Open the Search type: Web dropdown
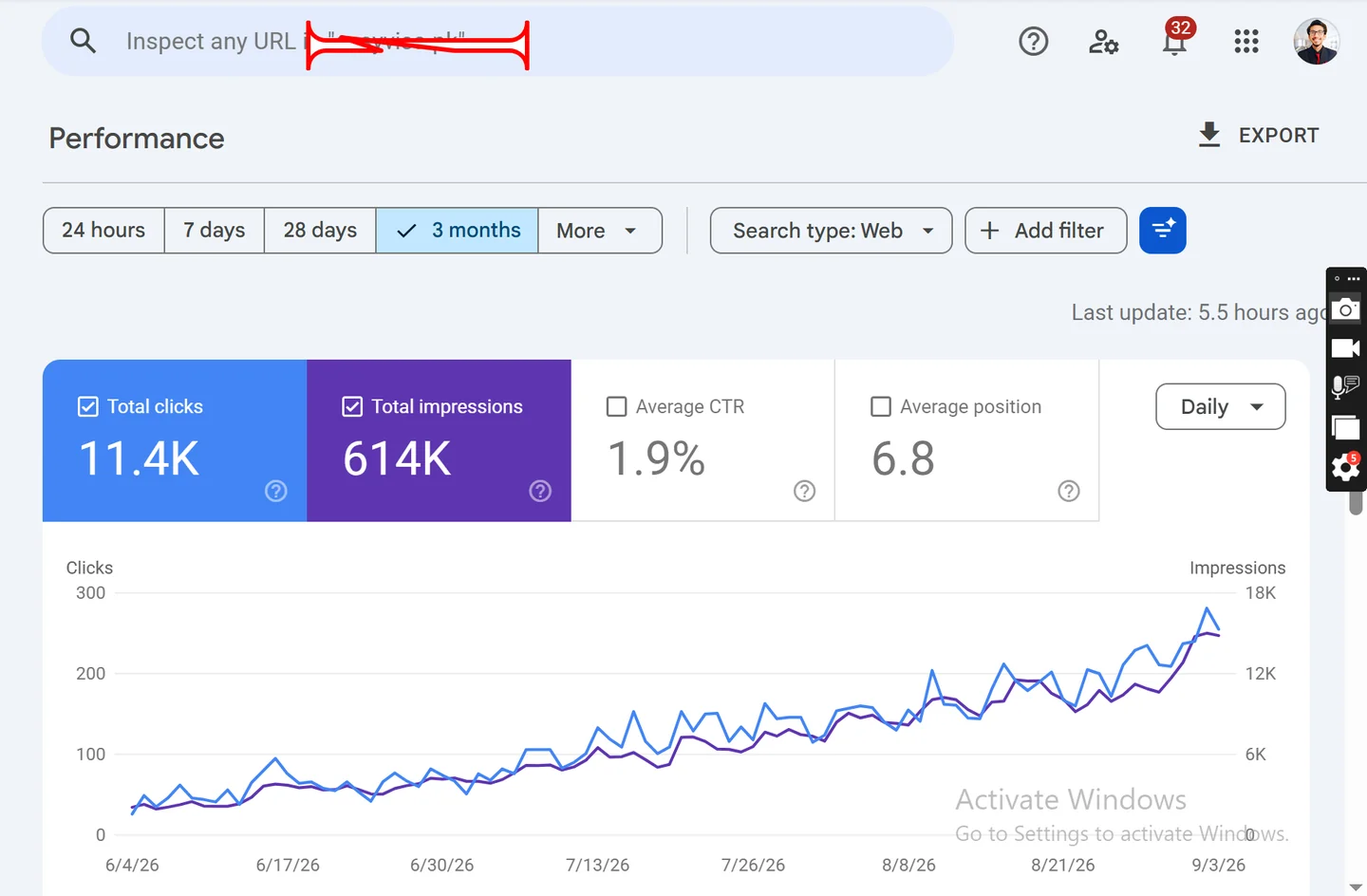 (x=831, y=231)
